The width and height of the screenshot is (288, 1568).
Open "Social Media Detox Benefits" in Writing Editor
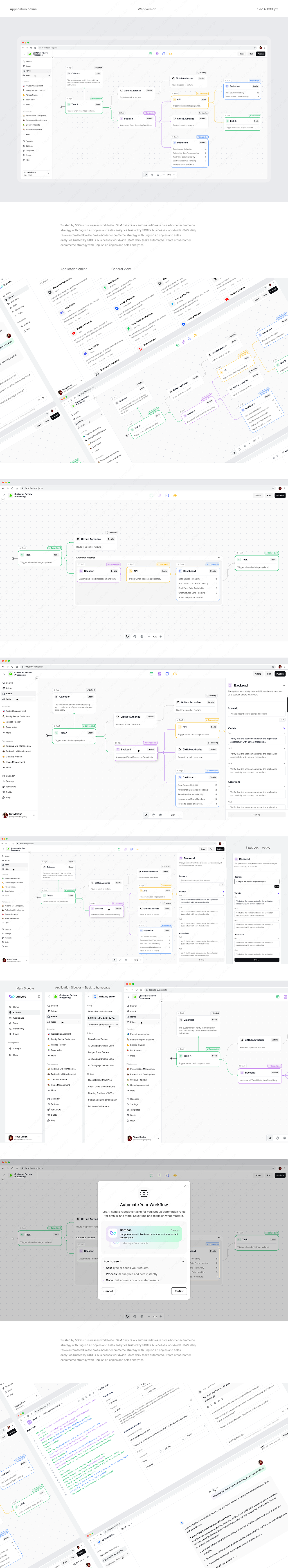click(102, 1087)
